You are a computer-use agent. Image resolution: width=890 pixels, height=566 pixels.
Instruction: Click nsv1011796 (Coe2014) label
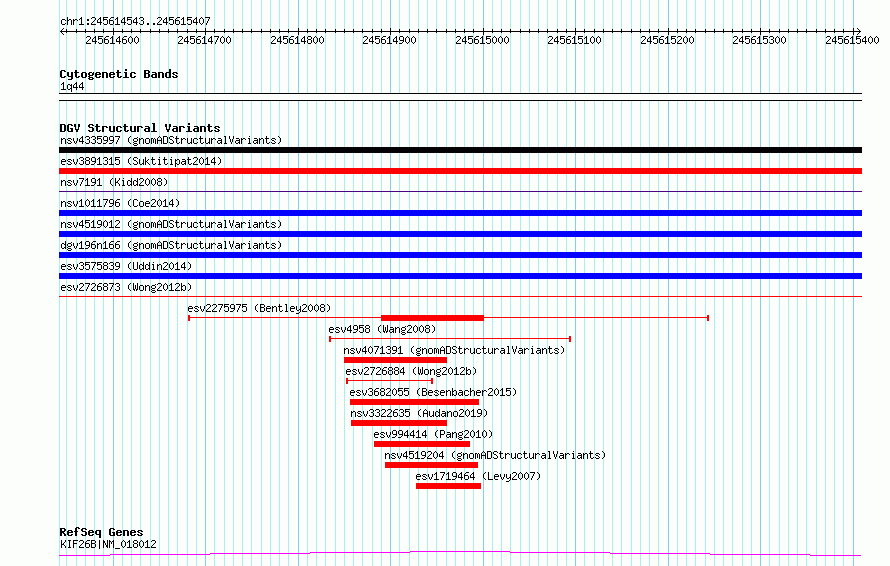tap(120, 203)
